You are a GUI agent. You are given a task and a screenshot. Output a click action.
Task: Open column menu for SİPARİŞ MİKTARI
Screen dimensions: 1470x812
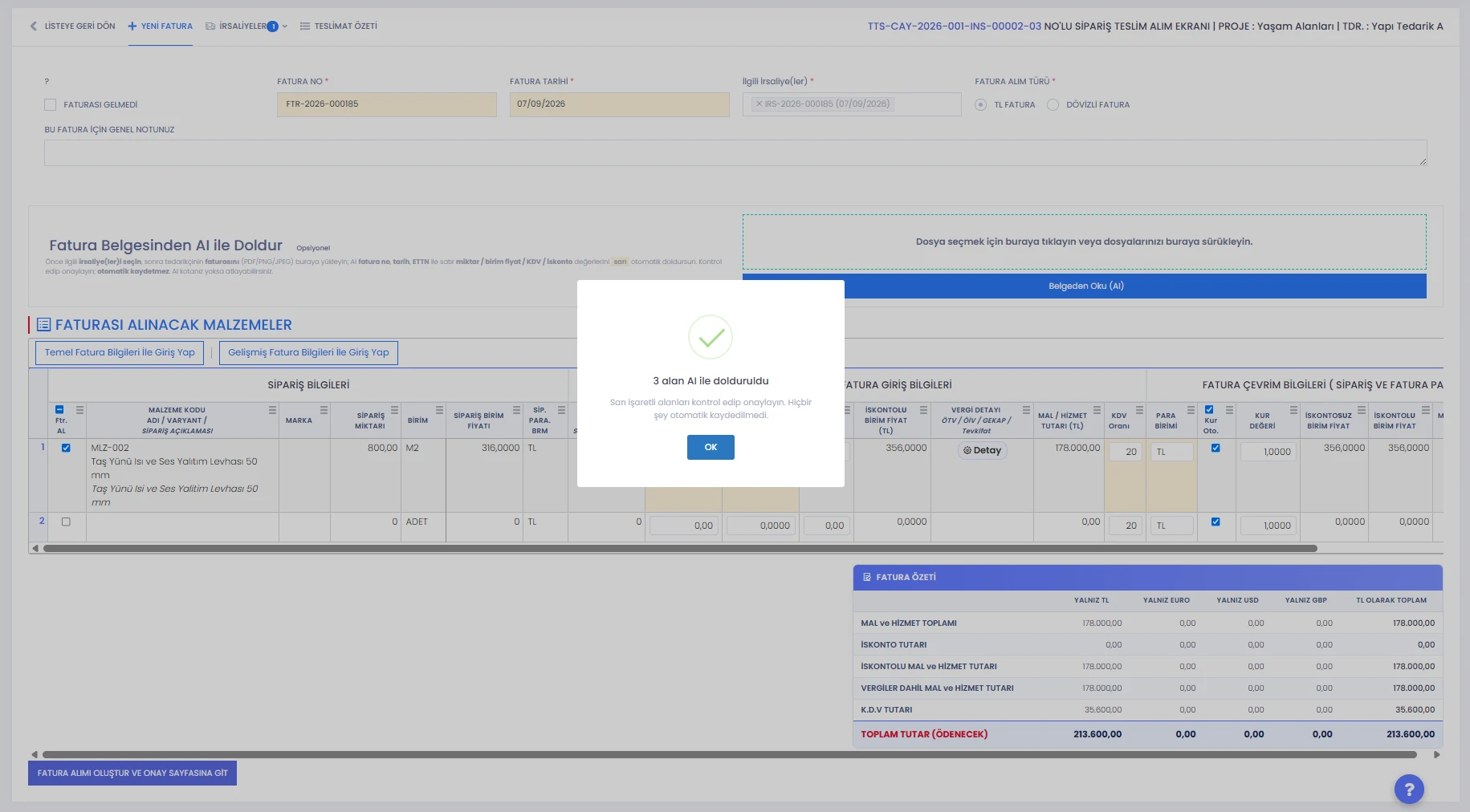(x=395, y=410)
